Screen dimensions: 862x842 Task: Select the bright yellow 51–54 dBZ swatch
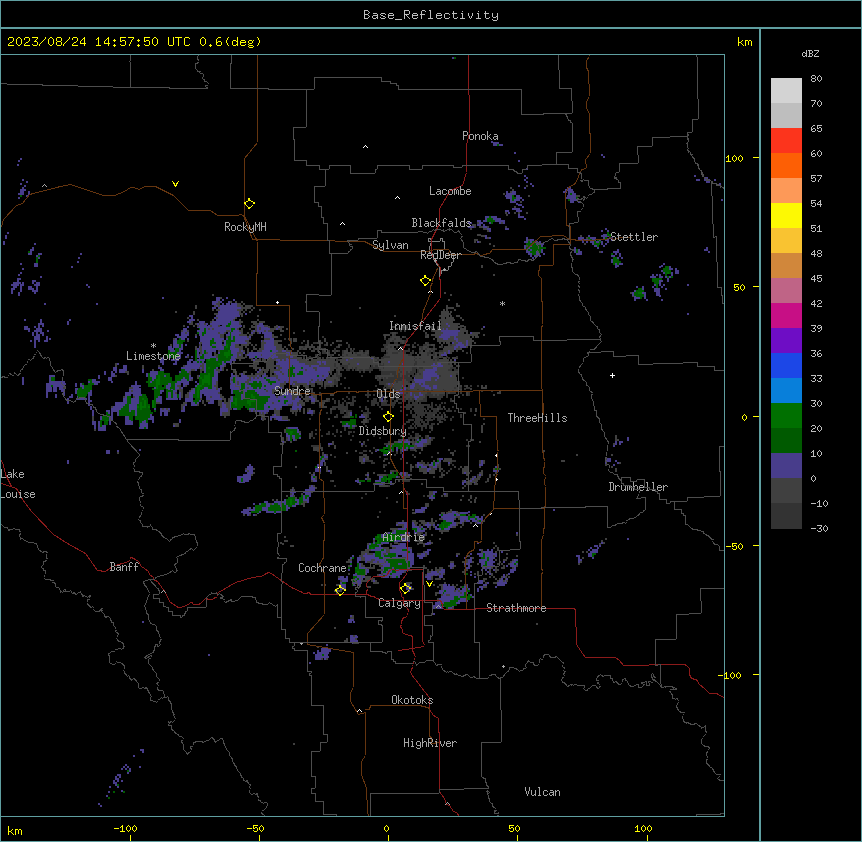[x=786, y=215]
